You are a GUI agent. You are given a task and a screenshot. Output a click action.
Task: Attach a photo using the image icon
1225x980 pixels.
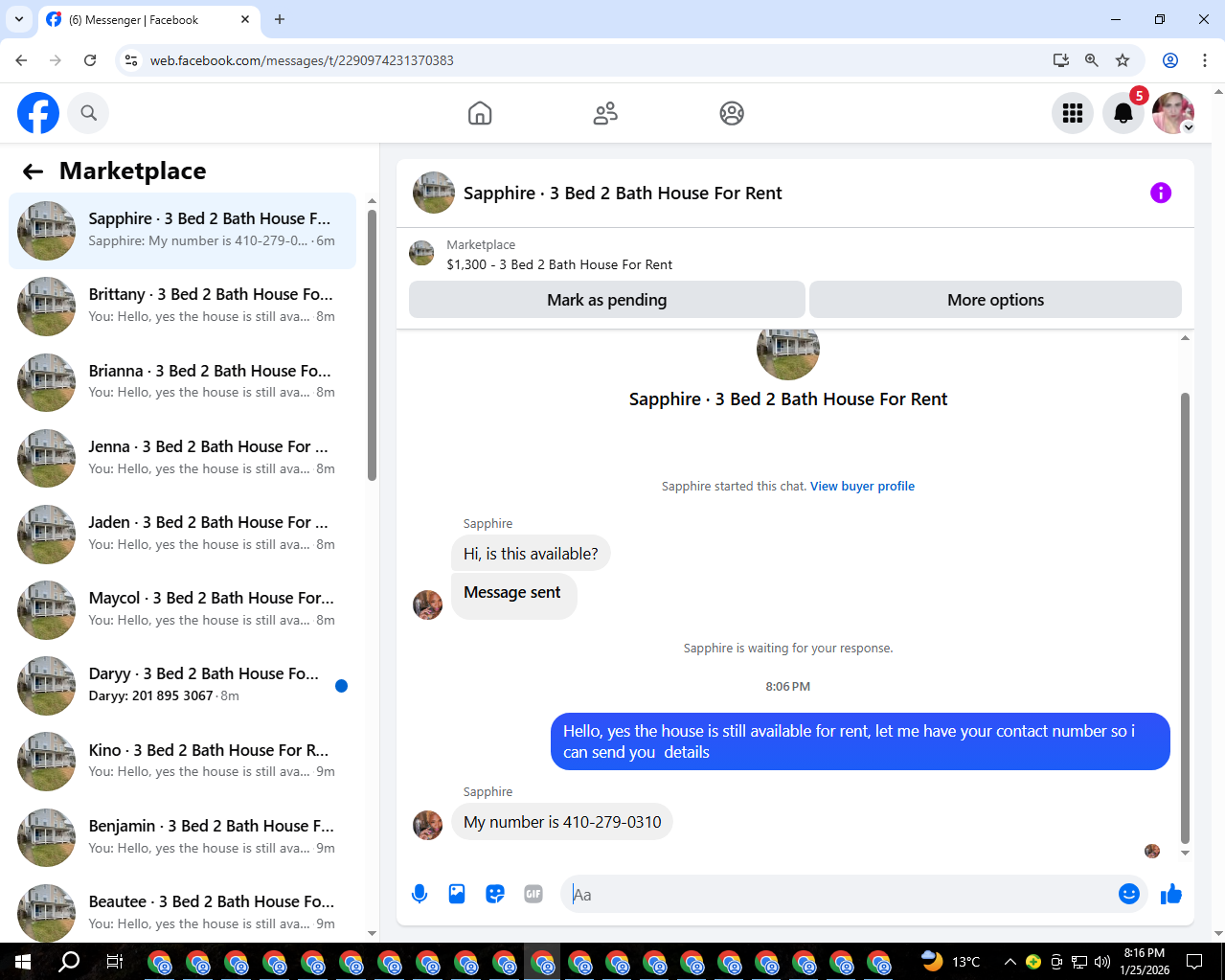pos(457,894)
